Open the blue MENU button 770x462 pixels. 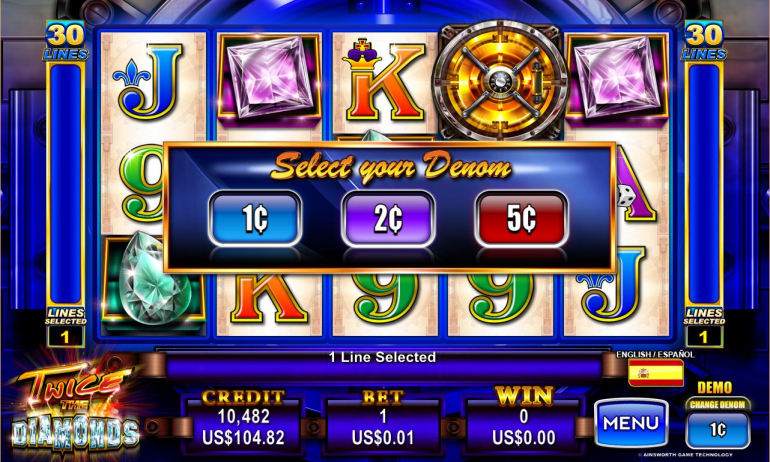point(631,423)
